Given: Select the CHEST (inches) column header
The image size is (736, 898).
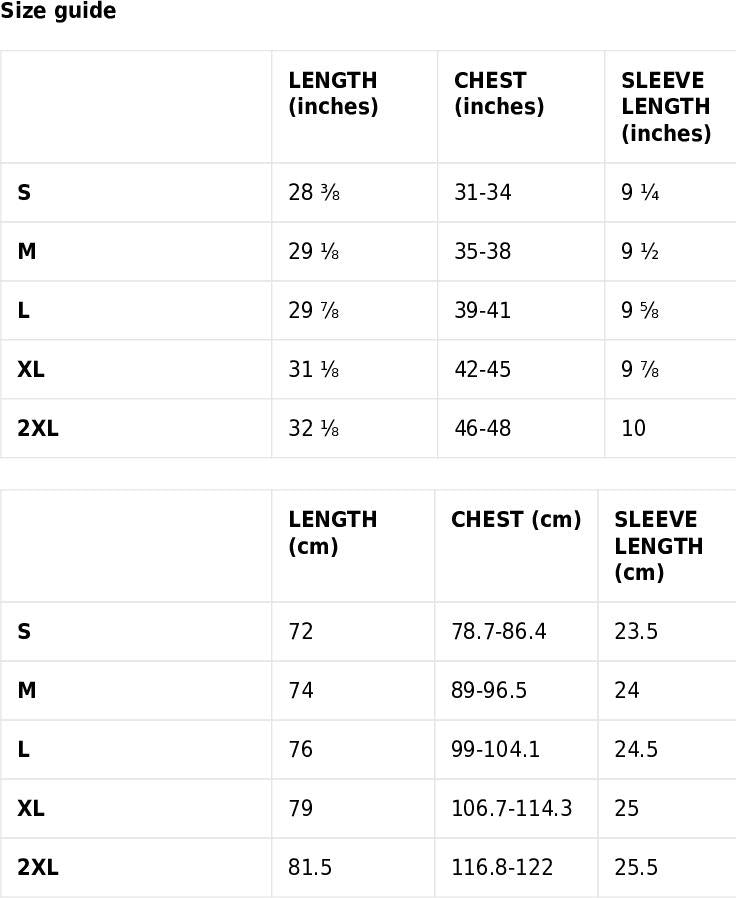Looking at the screenshot, I should tap(498, 94).
